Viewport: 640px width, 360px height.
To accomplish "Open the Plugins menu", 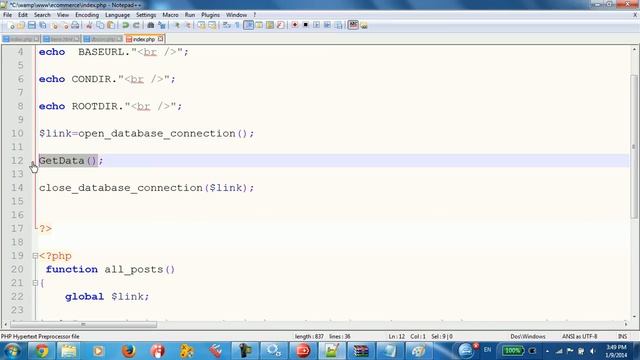I will click(210, 15).
